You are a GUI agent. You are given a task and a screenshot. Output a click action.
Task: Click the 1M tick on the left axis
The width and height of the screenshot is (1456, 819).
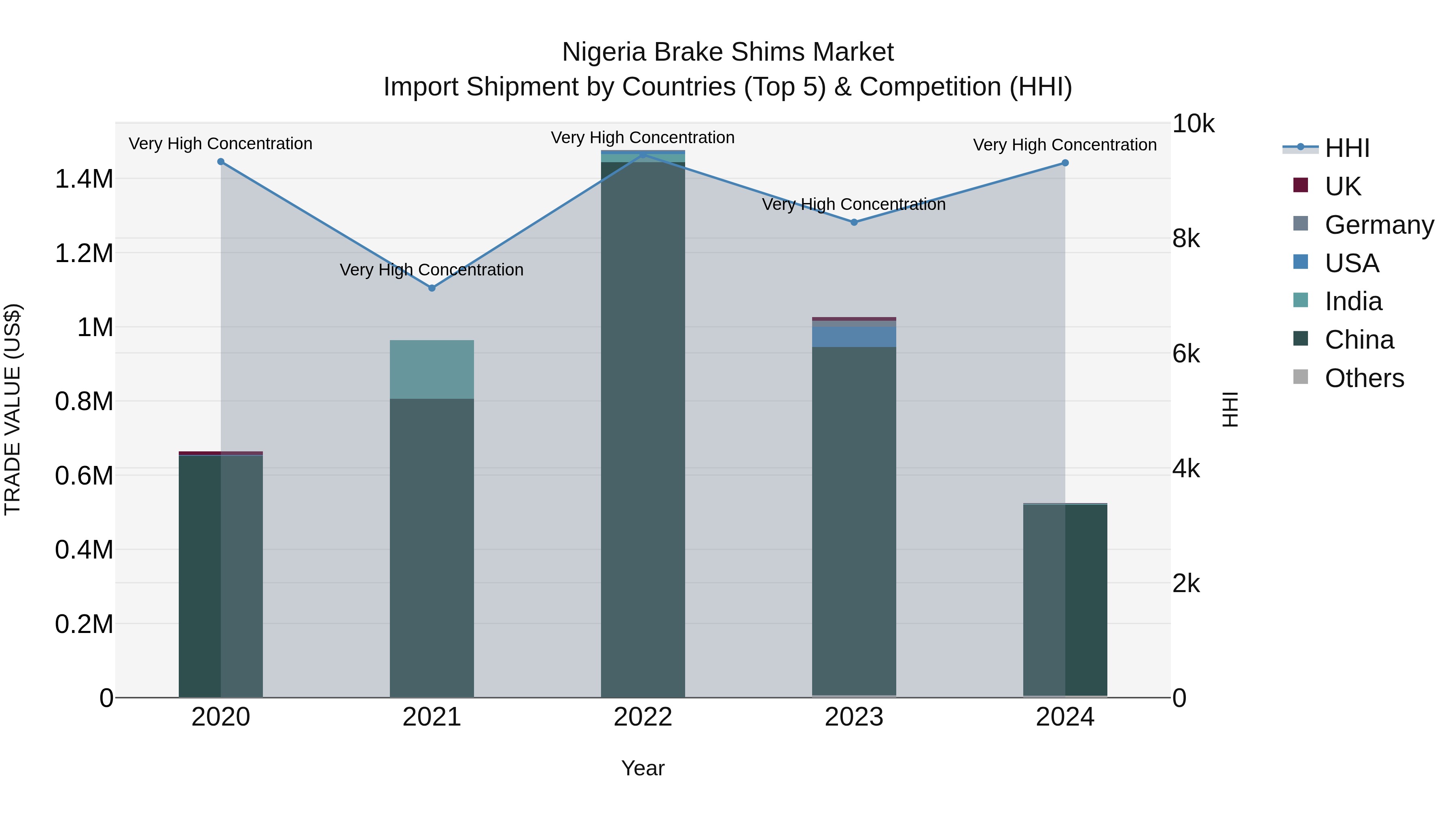[x=95, y=327]
